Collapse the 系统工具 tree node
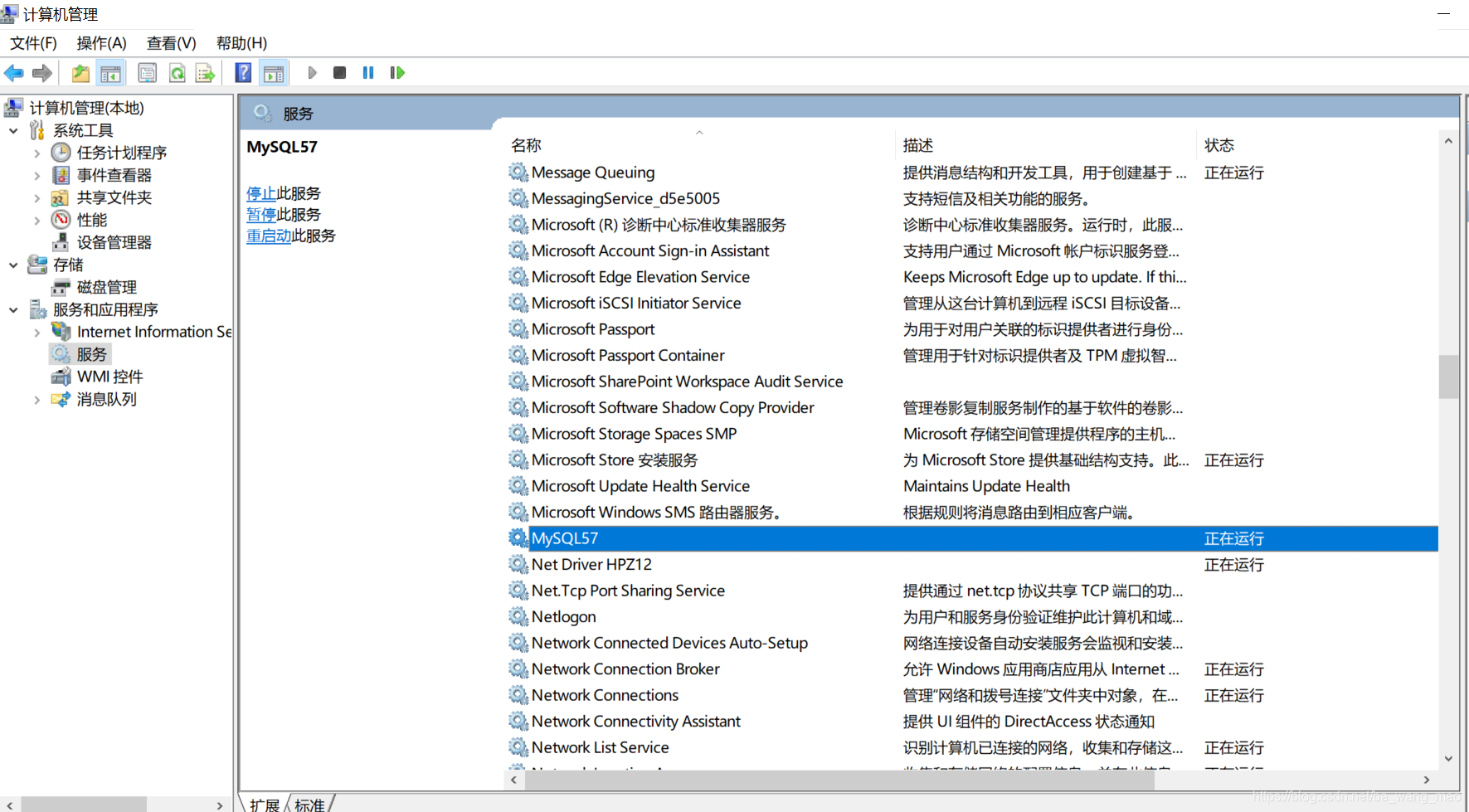Screen dimensions: 1469x812 [13, 130]
